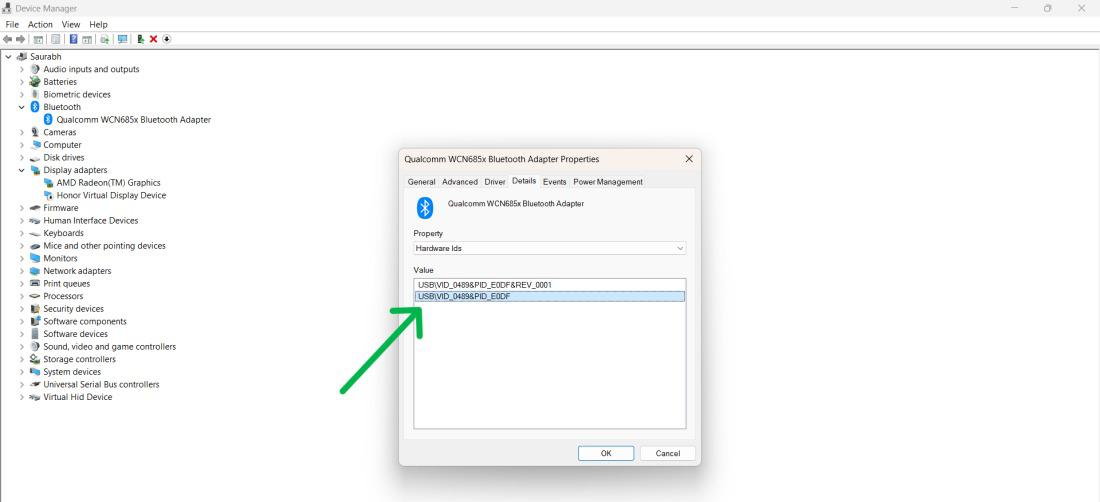1100x502 pixels.
Task: Open the Action menu
Action: (x=40, y=25)
